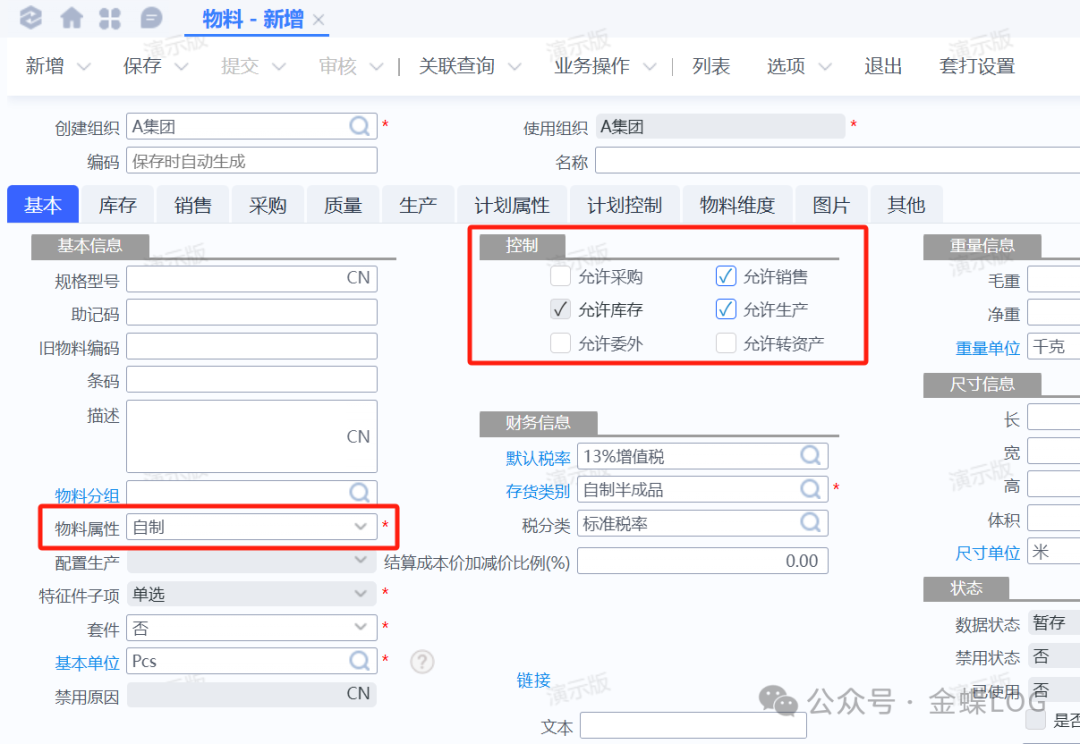Switch to the 库存 tab
Viewport: 1080px width, 744px height.
click(x=118, y=205)
